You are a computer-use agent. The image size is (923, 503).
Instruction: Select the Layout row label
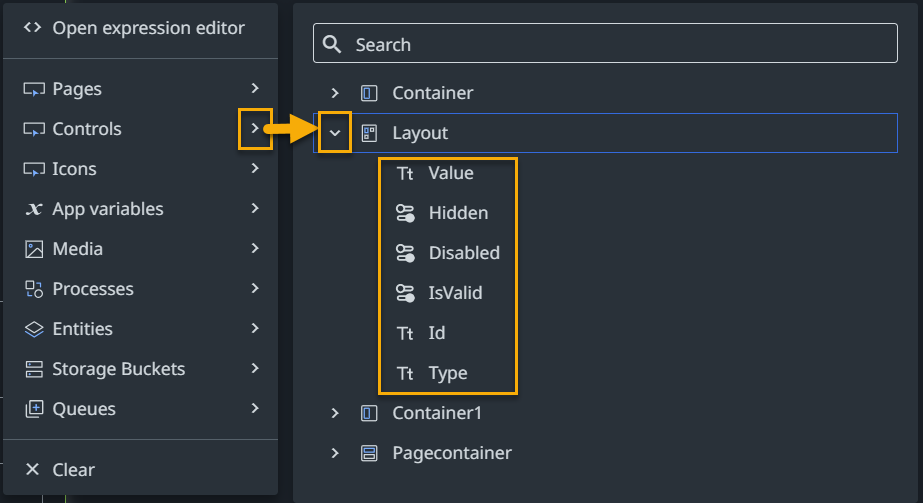click(420, 134)
